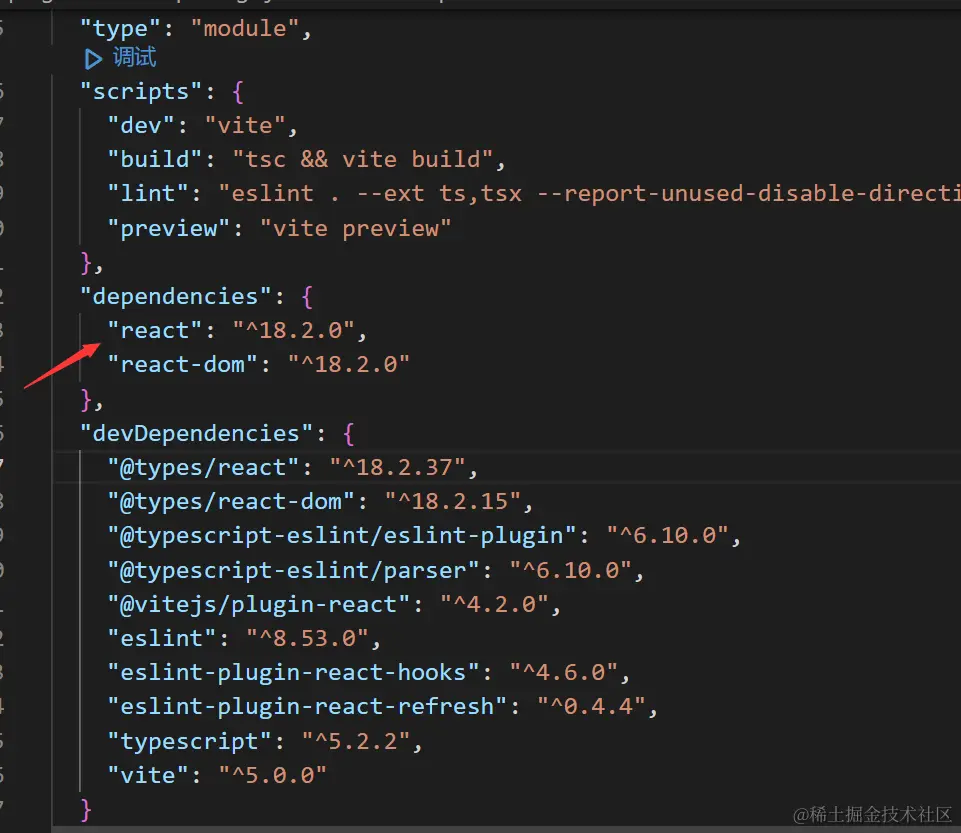Click the "devDependencies" key
Image resolution: width=961 pixels, height=833 pixels.
196,434
